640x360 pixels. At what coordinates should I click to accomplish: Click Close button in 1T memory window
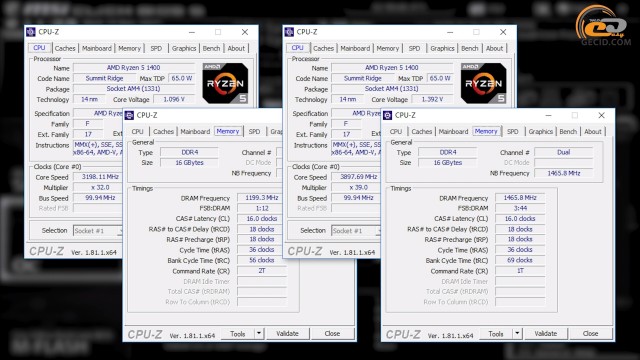pos(591,333)
